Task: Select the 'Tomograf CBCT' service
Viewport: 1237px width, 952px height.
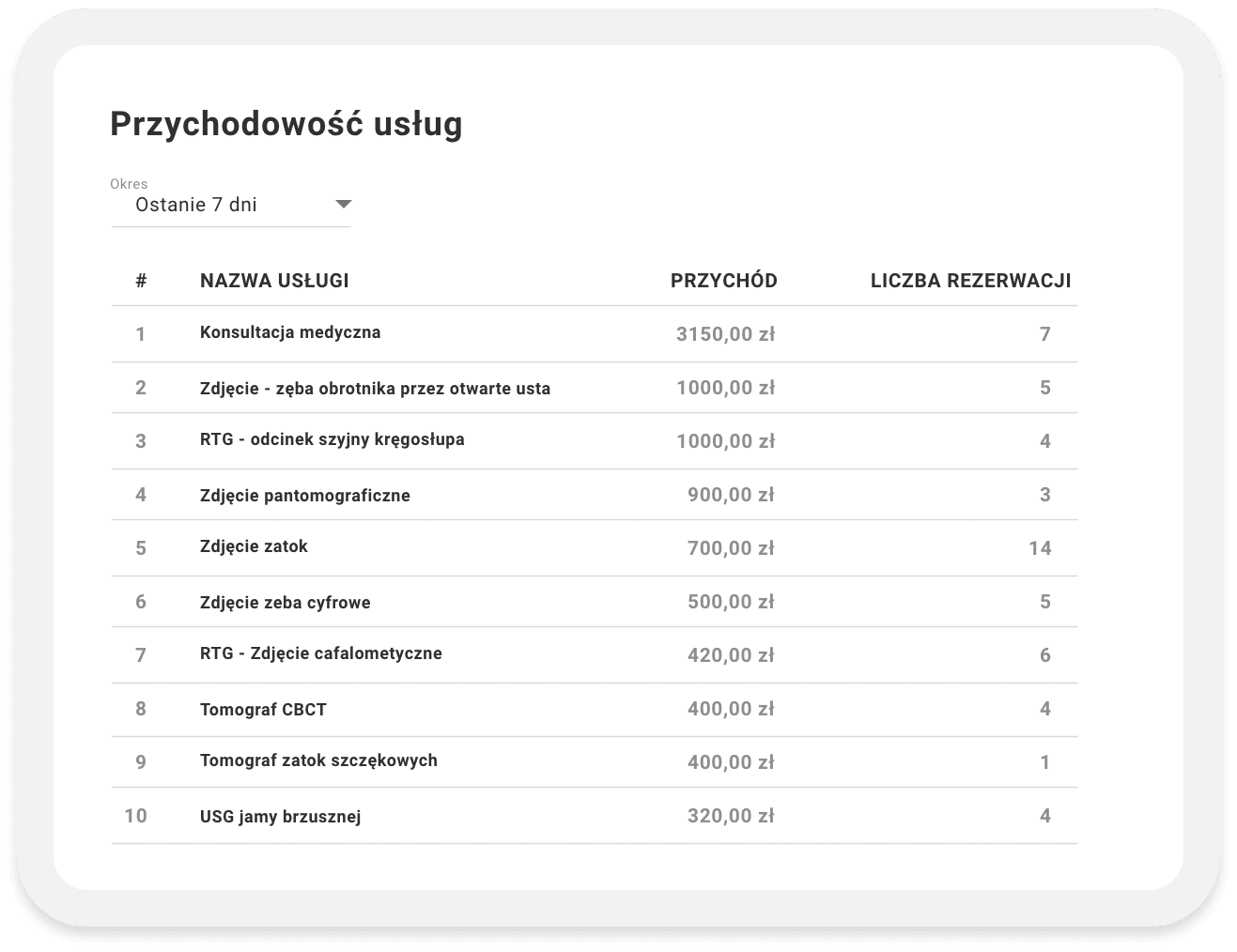Action: [263, 710]
